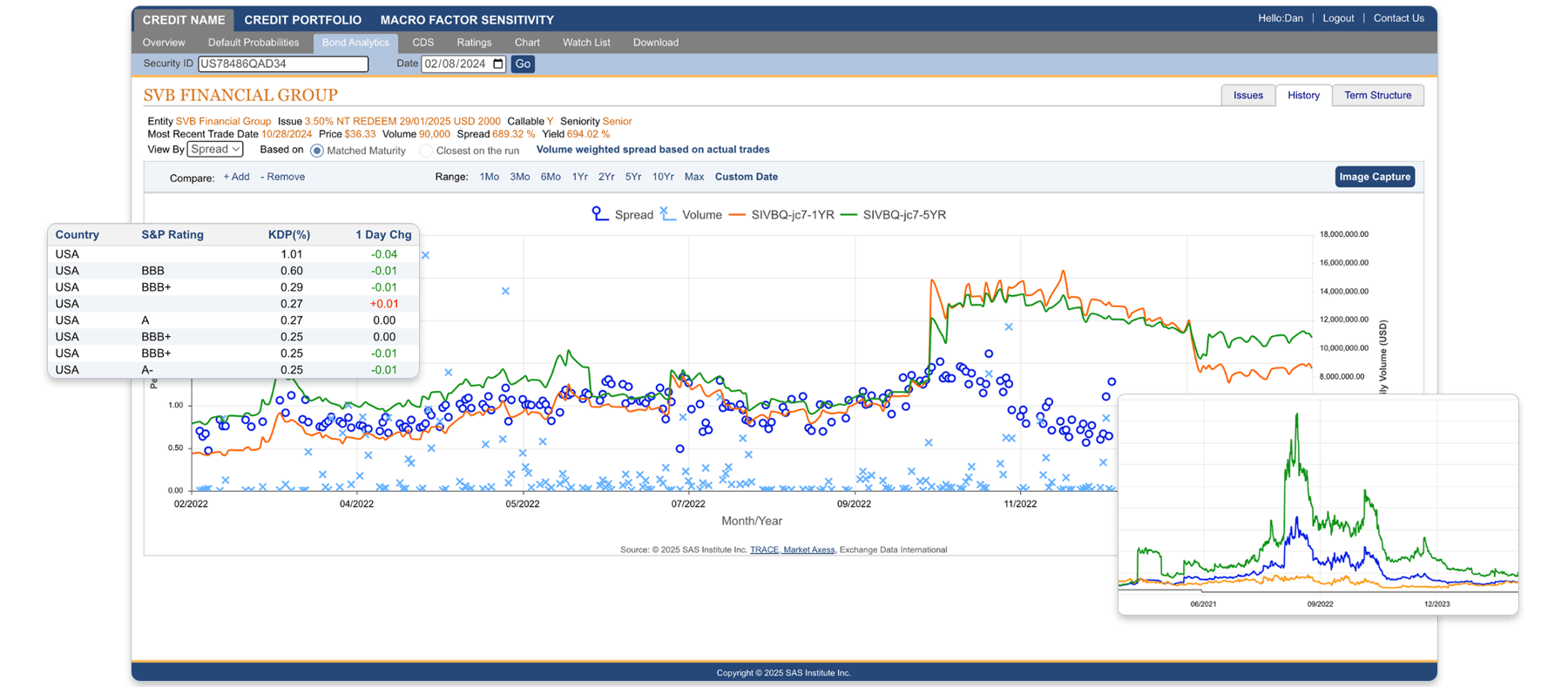
Task: Open the View By Spread dropdown
Action: point(215,150)
